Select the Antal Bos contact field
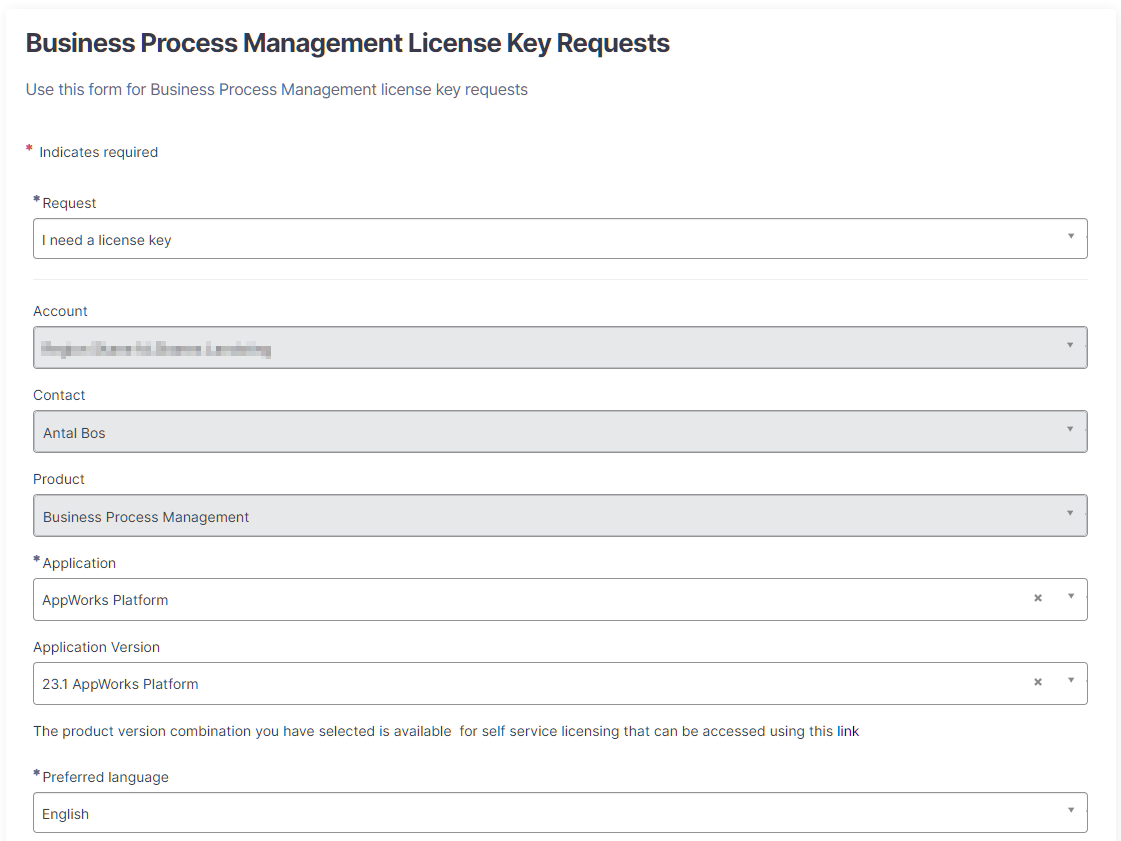This screenshot has height=841, width=1121. pos(540,432)
